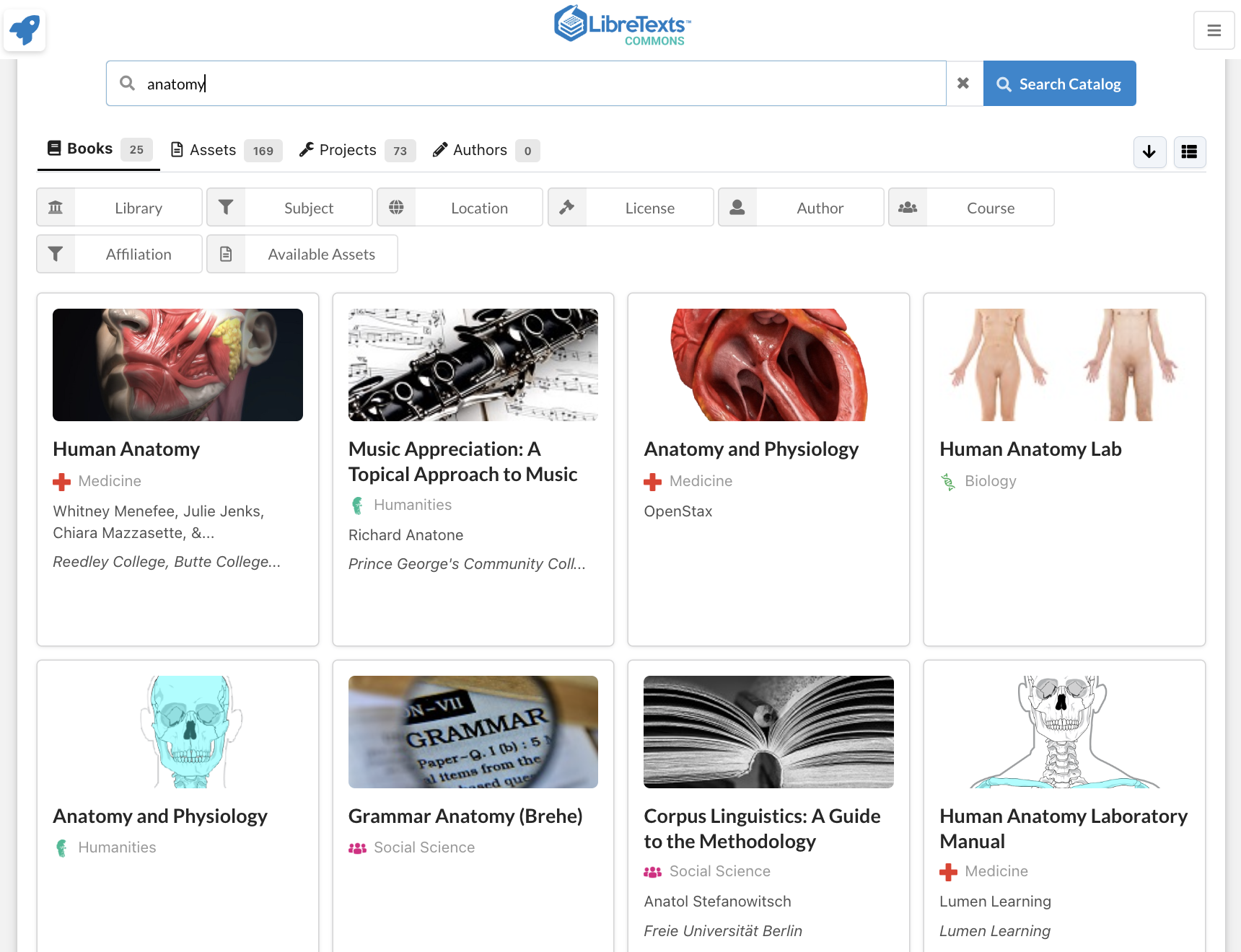The height and width of the screenshot is (952, 1241).
Task: Open the hamburger menu icon
Action: (1214, 30)
